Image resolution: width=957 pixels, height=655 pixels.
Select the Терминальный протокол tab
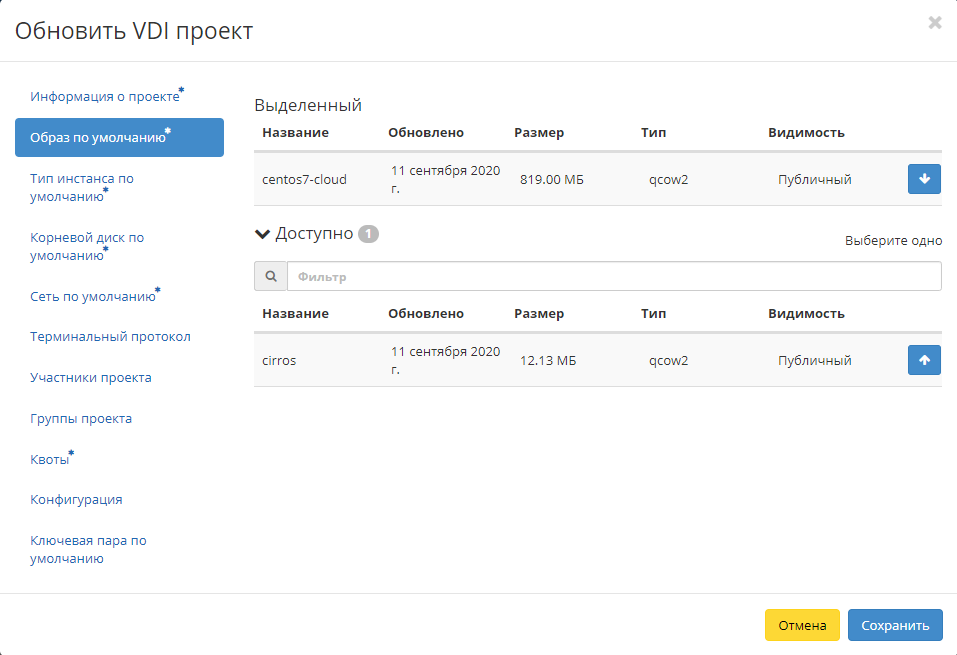coord(110,337)
